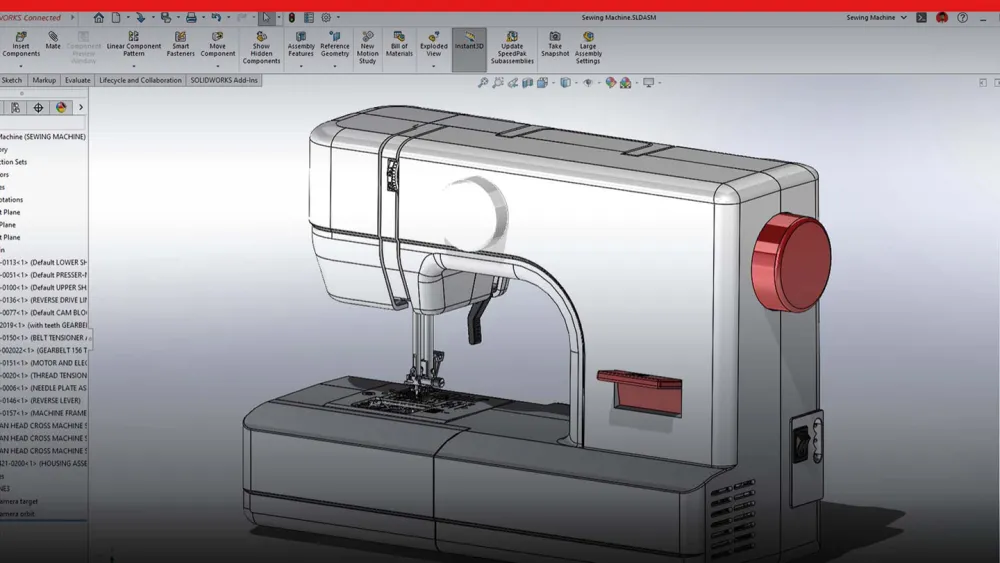Image resolution: width=1000 pixels, height=563 pixels.
Task: Click the Edit Appearance color ball icon
Action: pos(610,82)
